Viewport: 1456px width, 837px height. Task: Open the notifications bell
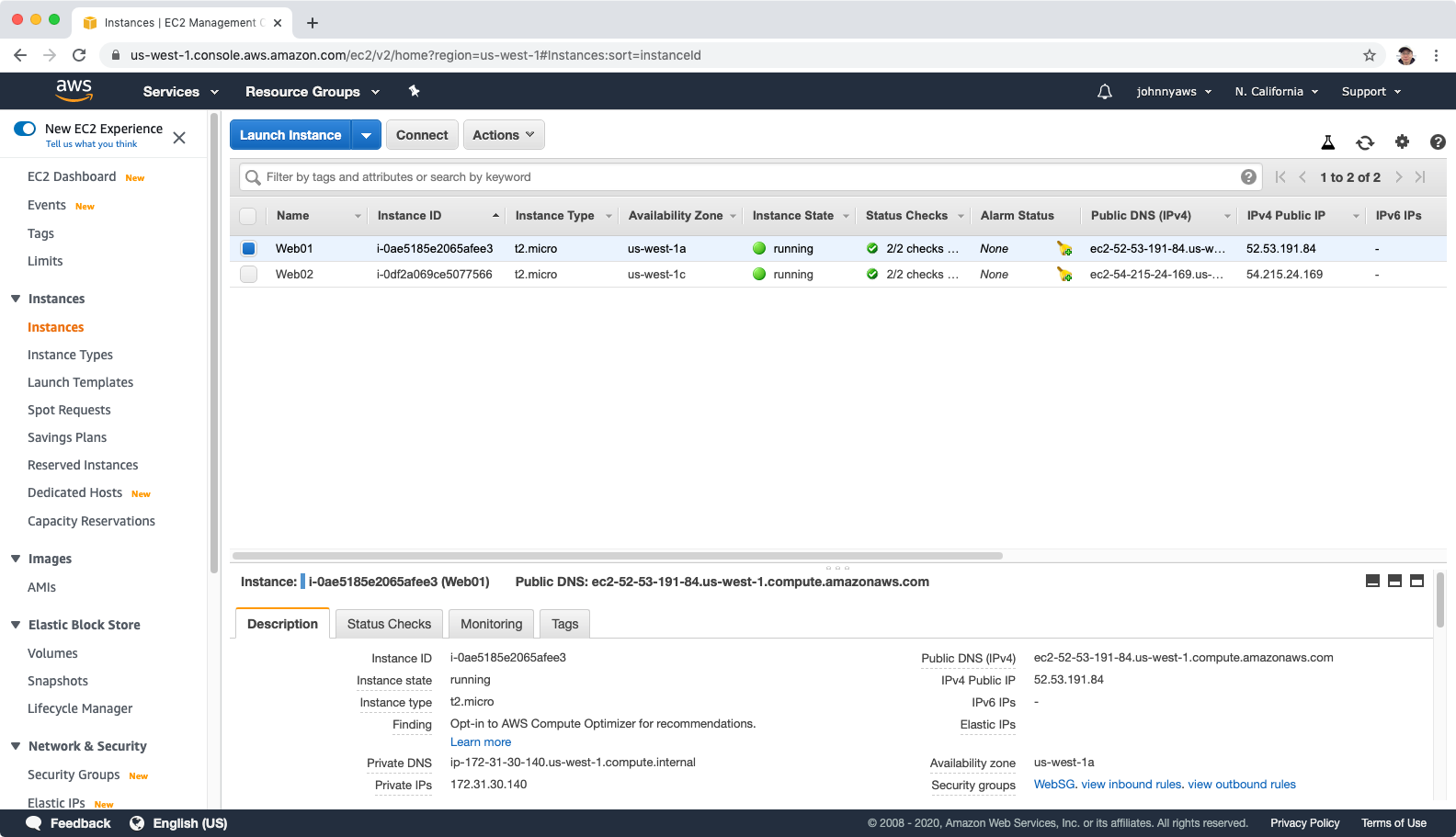coord(1105,91)
